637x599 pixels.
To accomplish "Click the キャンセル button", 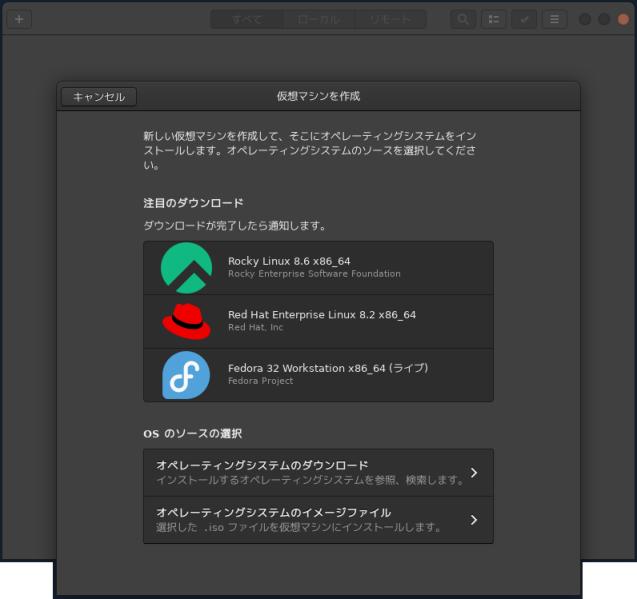I will tap(99, 97).
